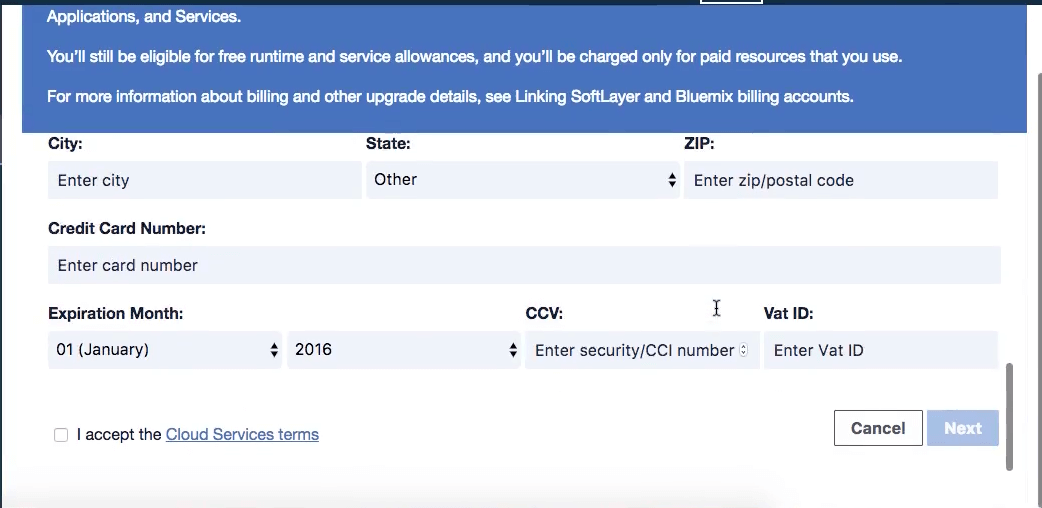Screen dimensions: 1042x508
Task: Click the "Expiration Month:" label
Action: pyautogui.click(x=115, y=314)
